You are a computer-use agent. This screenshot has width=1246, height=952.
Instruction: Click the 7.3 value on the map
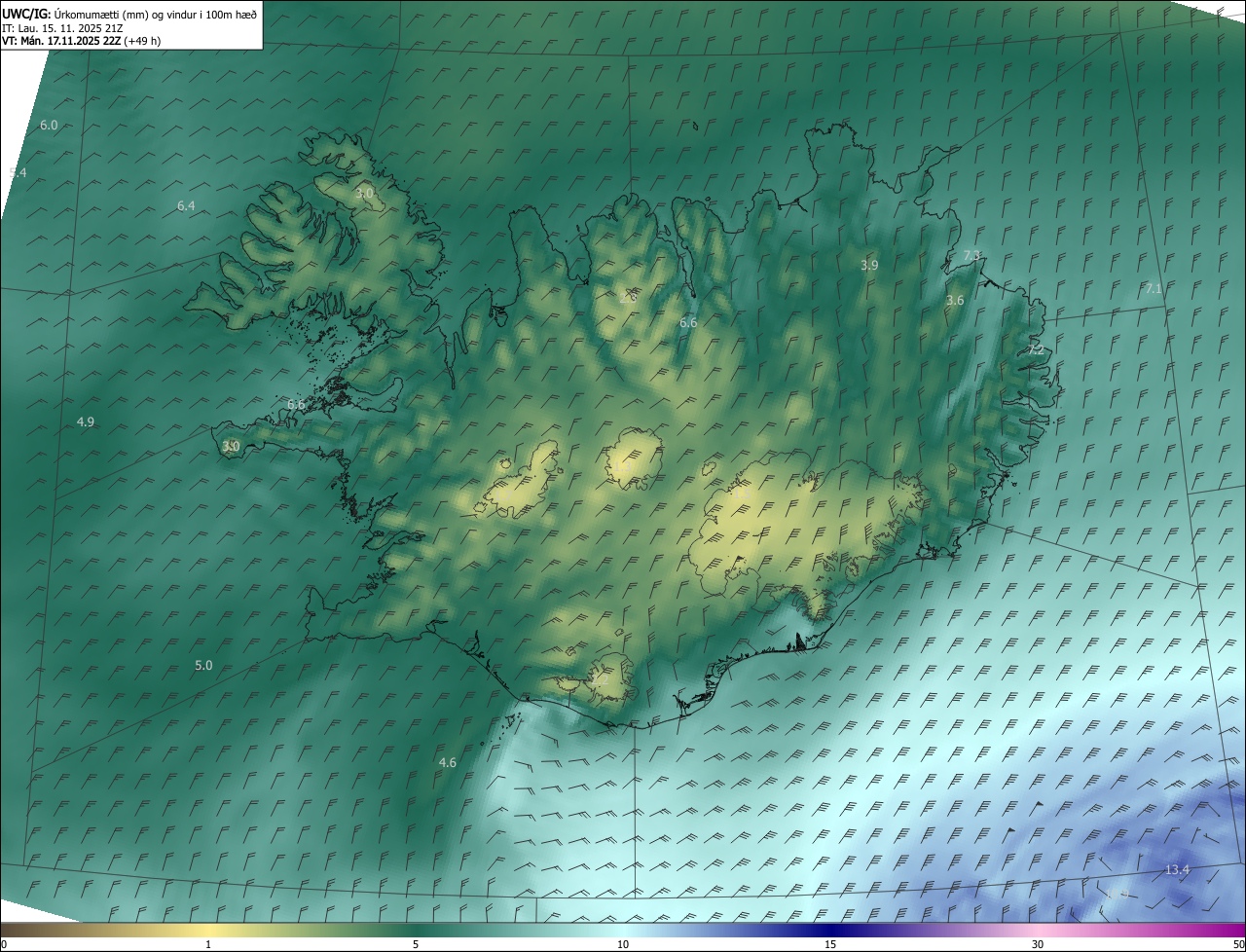pyautogui.click(x=971, y=255)
